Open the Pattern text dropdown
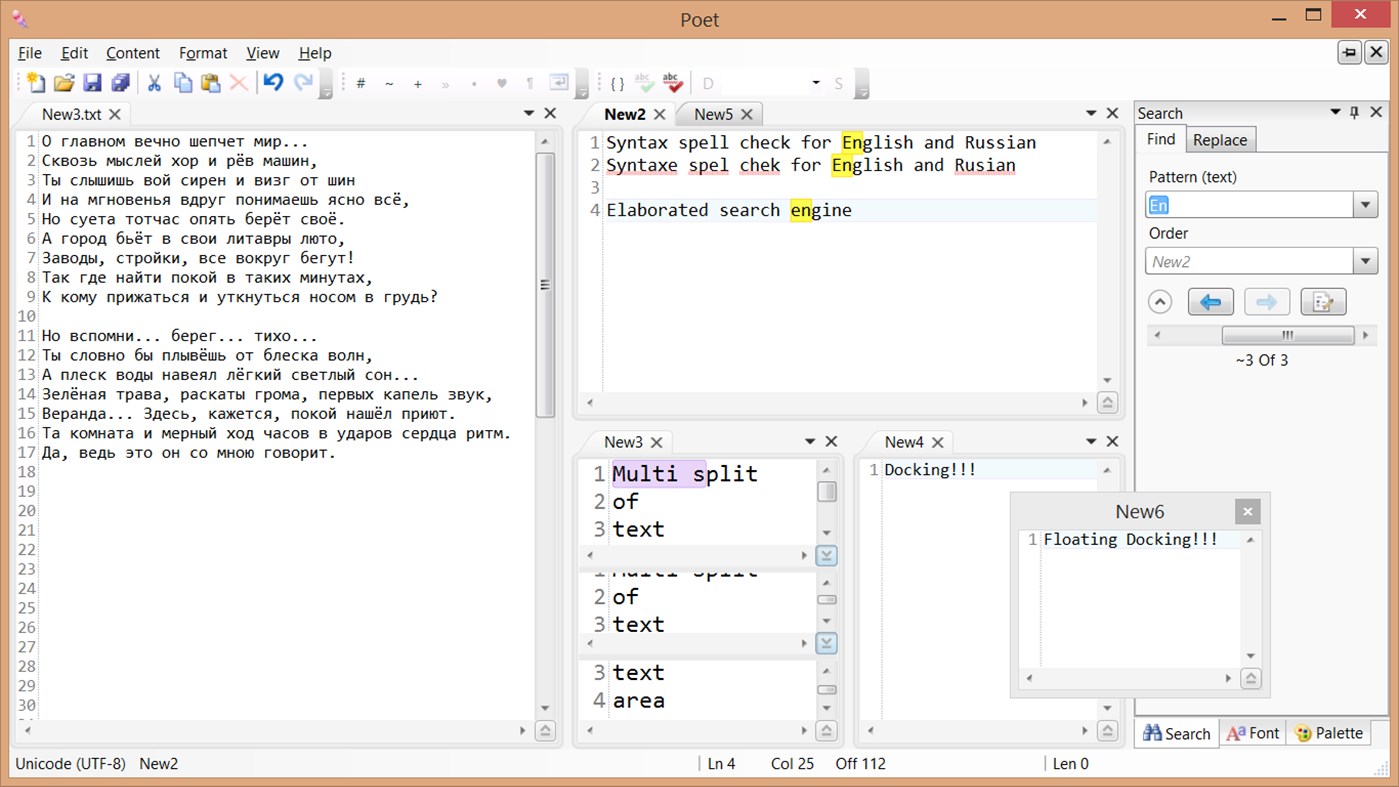Viewport: 1399px width, 787px height. (1366, 204)
